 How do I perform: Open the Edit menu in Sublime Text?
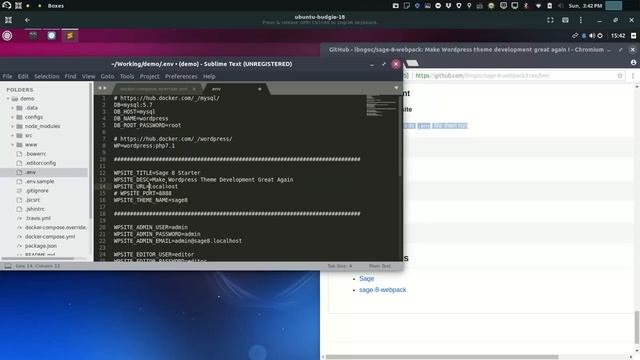(x=23, y=76)
